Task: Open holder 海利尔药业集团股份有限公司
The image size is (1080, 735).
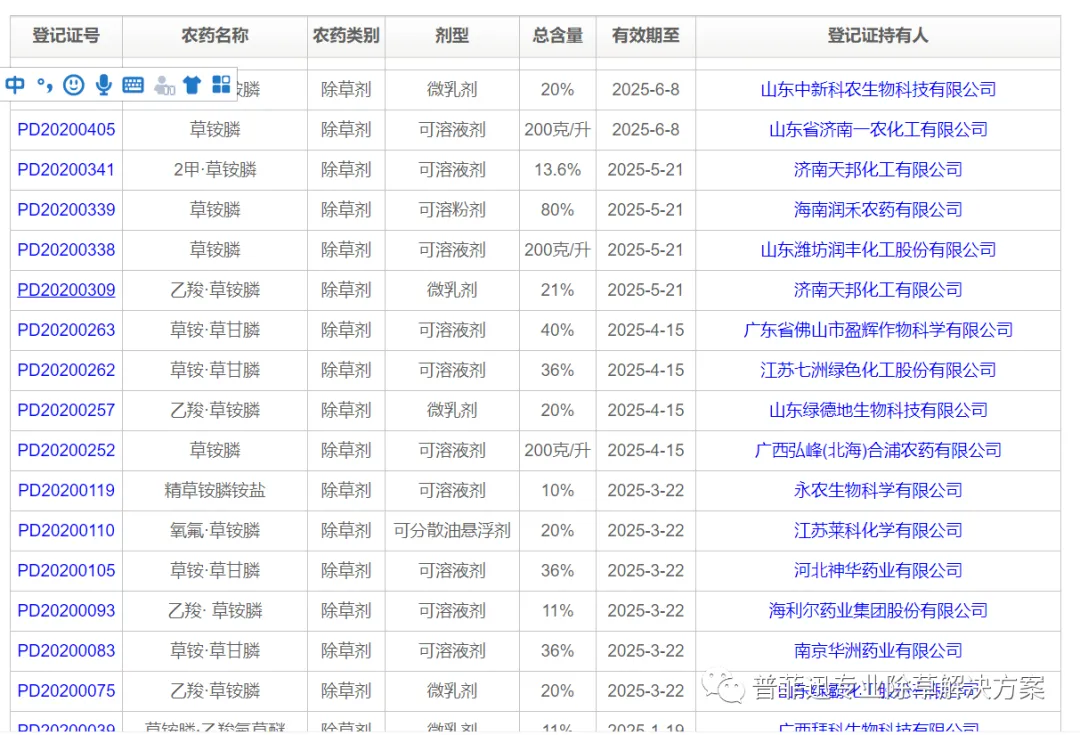Action: point(878,610)
